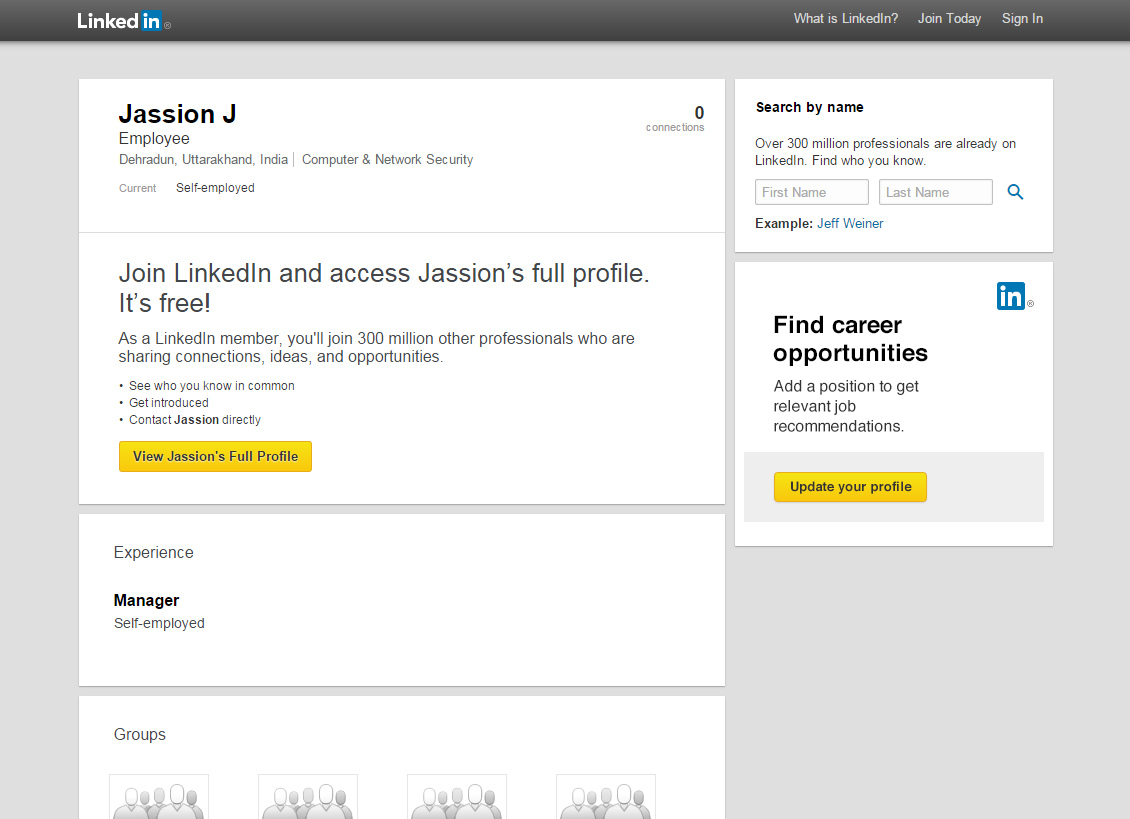Click the Dehradun, Uttarakhand, India location text
Viewport: 1130px width, 819px height.
pyautogui.click(x=203, y=159)
